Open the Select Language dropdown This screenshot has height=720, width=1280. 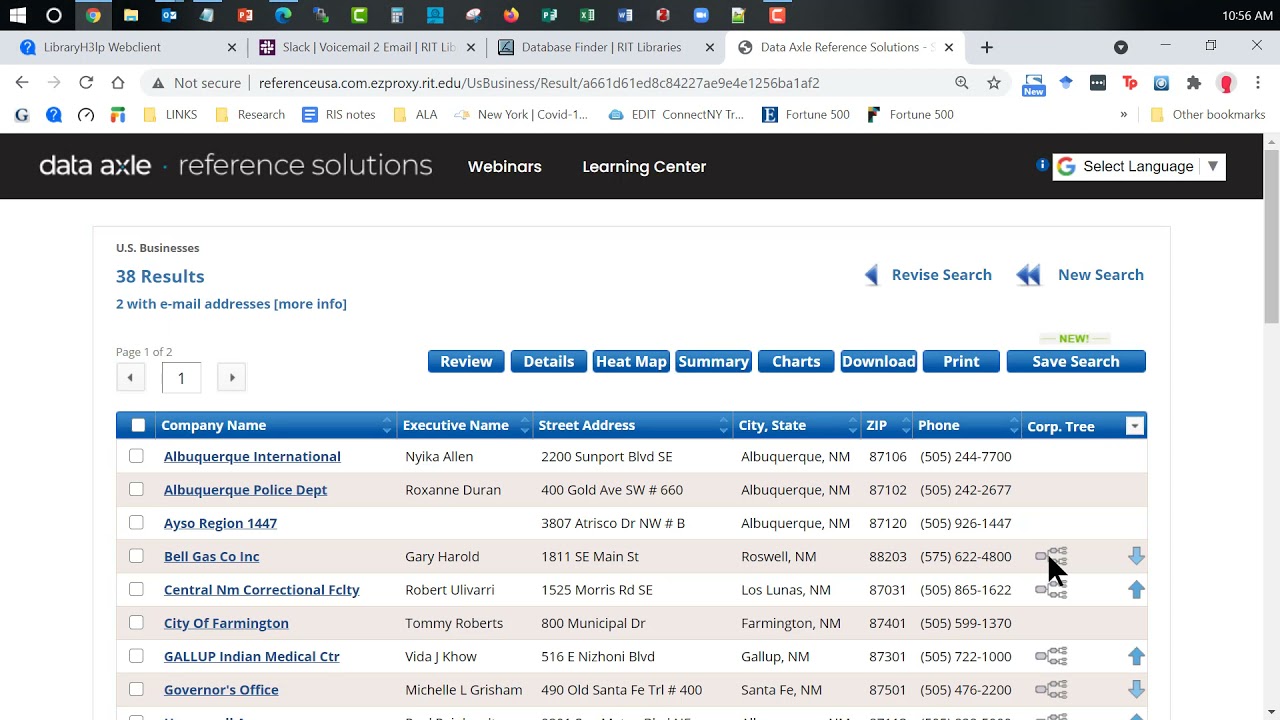(x=1139, y=166)
